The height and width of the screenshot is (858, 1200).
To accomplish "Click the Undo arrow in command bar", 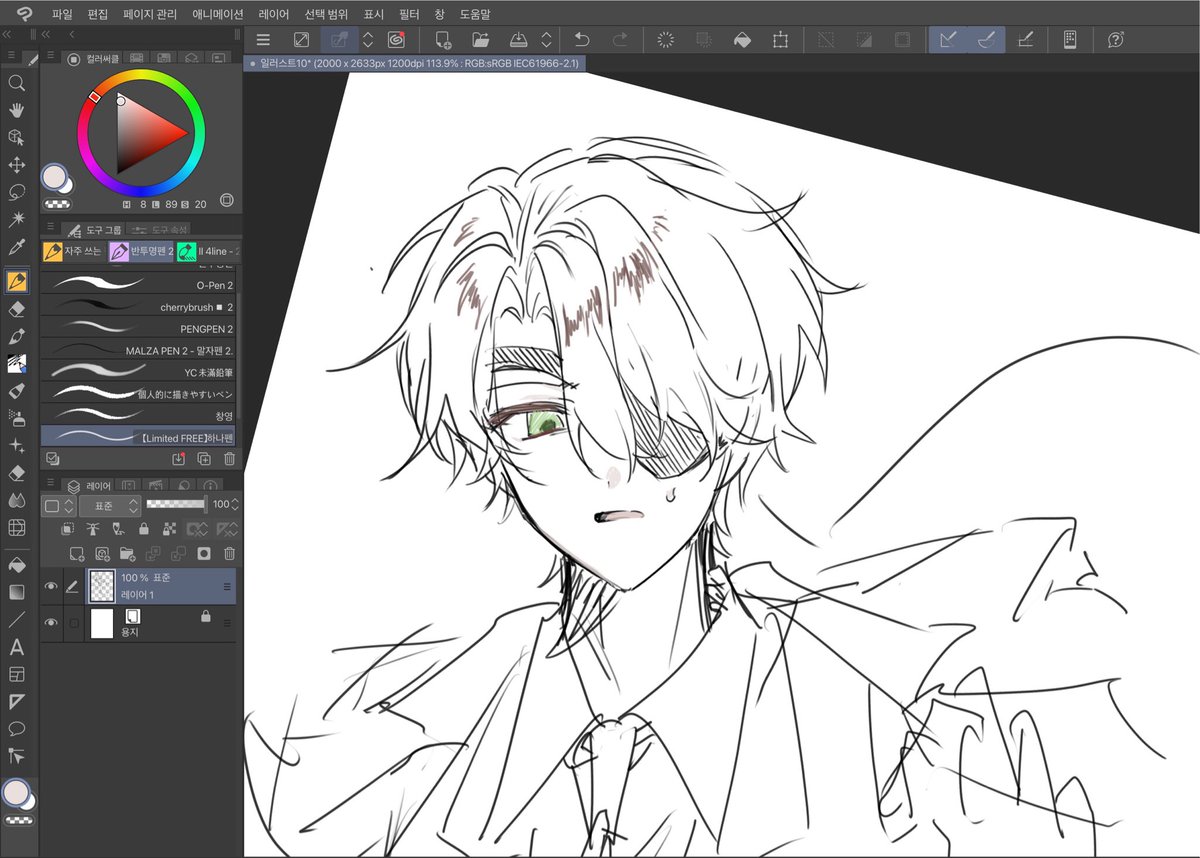I will pyautogui.click(x=582, y=40).
